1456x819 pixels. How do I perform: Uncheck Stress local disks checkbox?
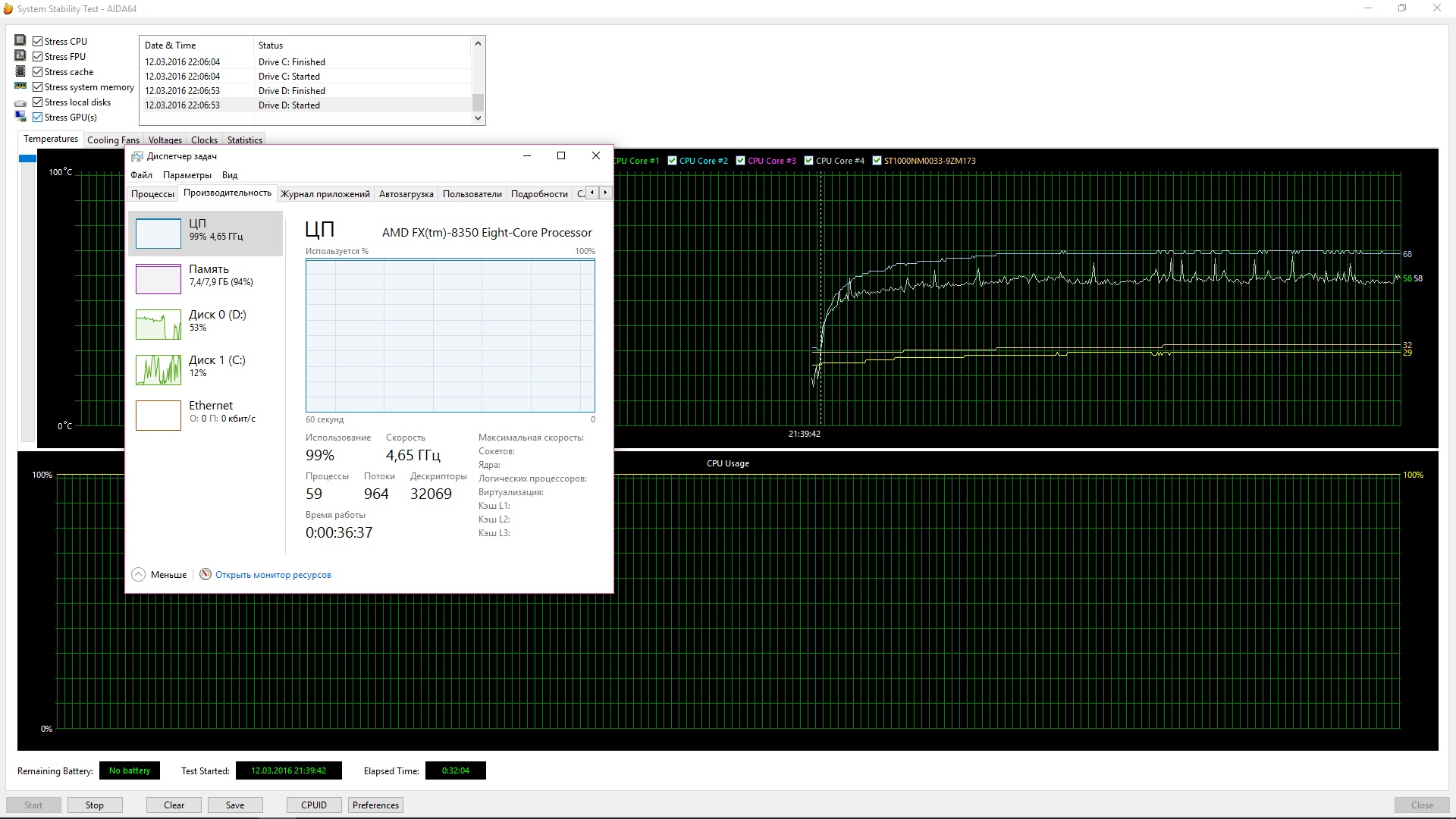(38, 102)
